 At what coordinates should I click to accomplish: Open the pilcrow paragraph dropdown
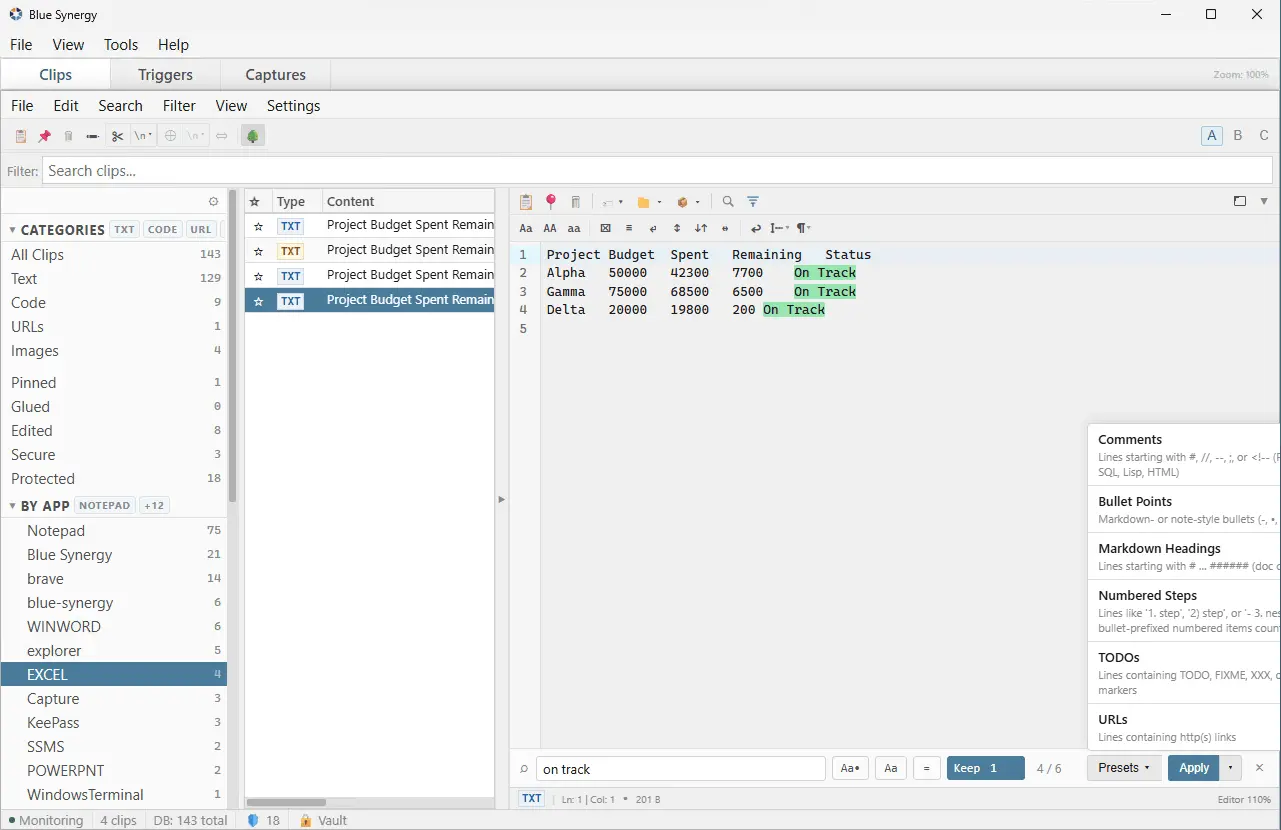point(803,228)
